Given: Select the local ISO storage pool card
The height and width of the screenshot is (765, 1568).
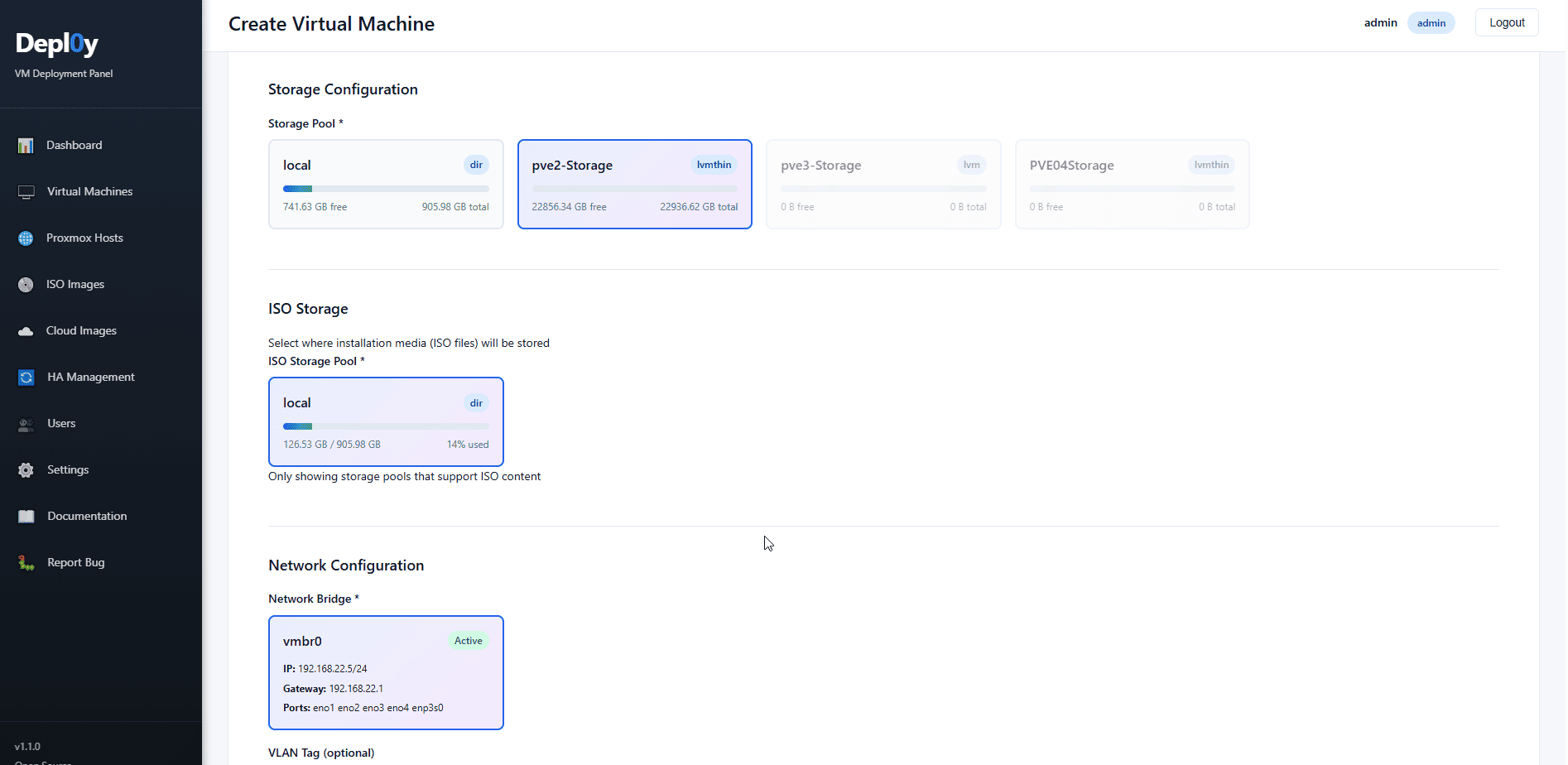Looking at the screenshot, I should (386, 421).
